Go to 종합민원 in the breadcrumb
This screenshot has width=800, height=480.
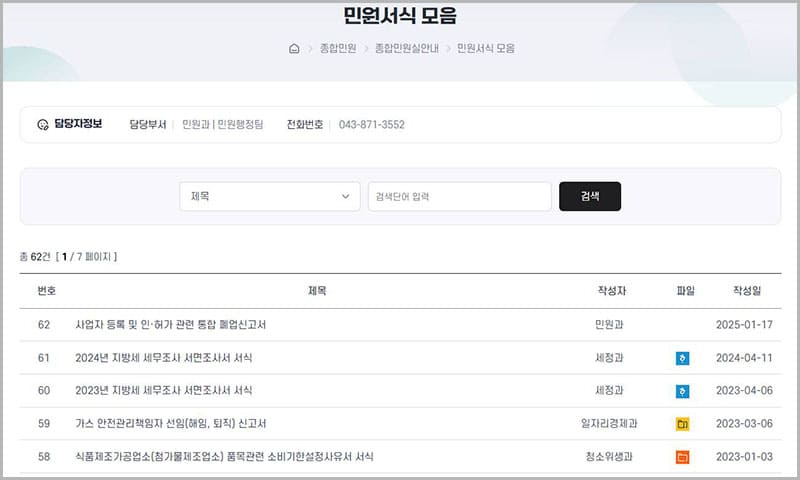(337, 48)
